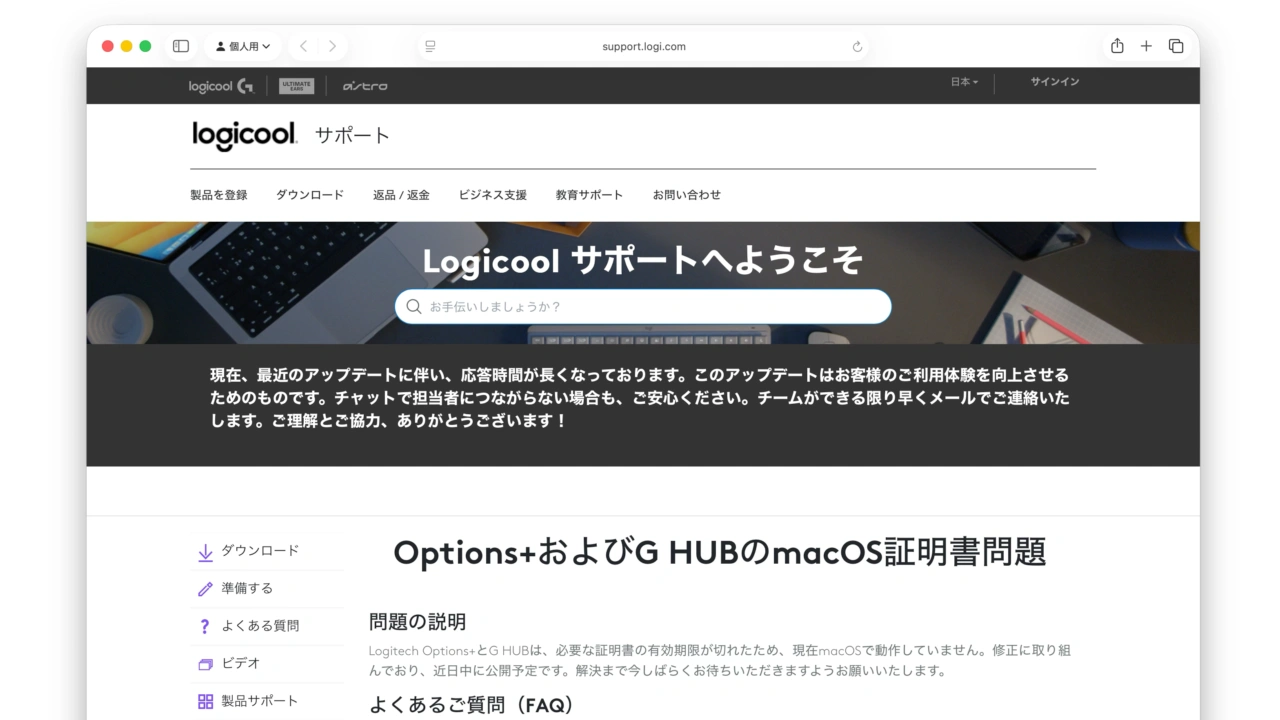Click the magnifying glass in the search bar
This screenshot has width=1280, height=720.
coord(413,307)
